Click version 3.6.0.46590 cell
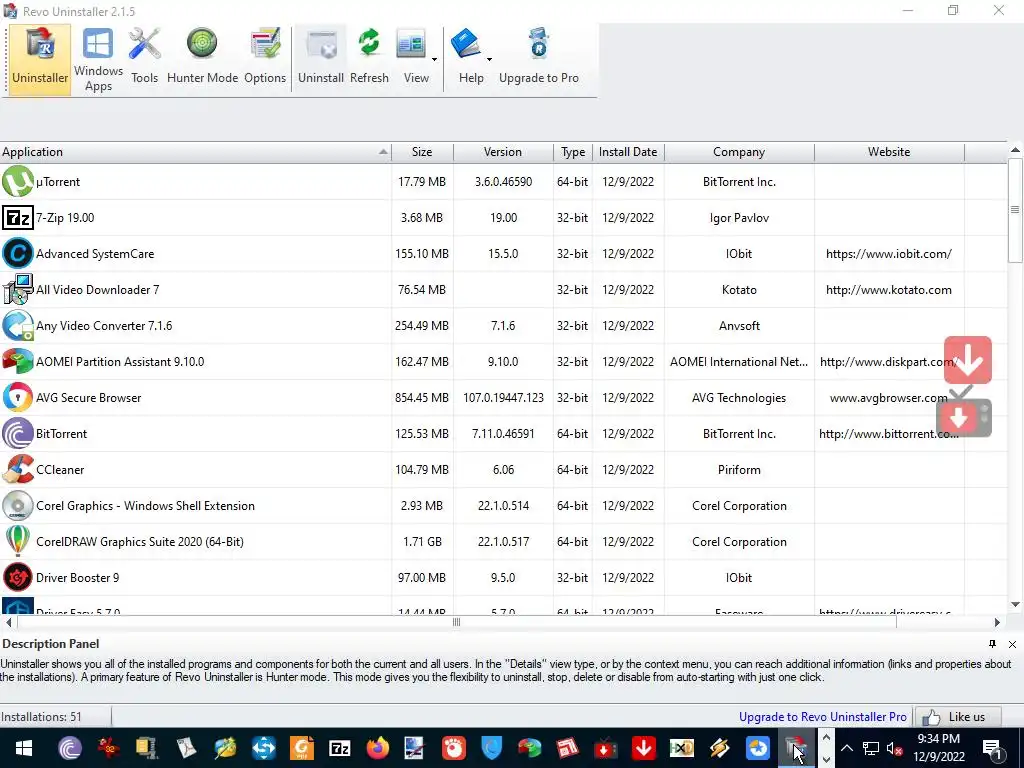This screenshot has width=1024, height=768. (503, 182)
